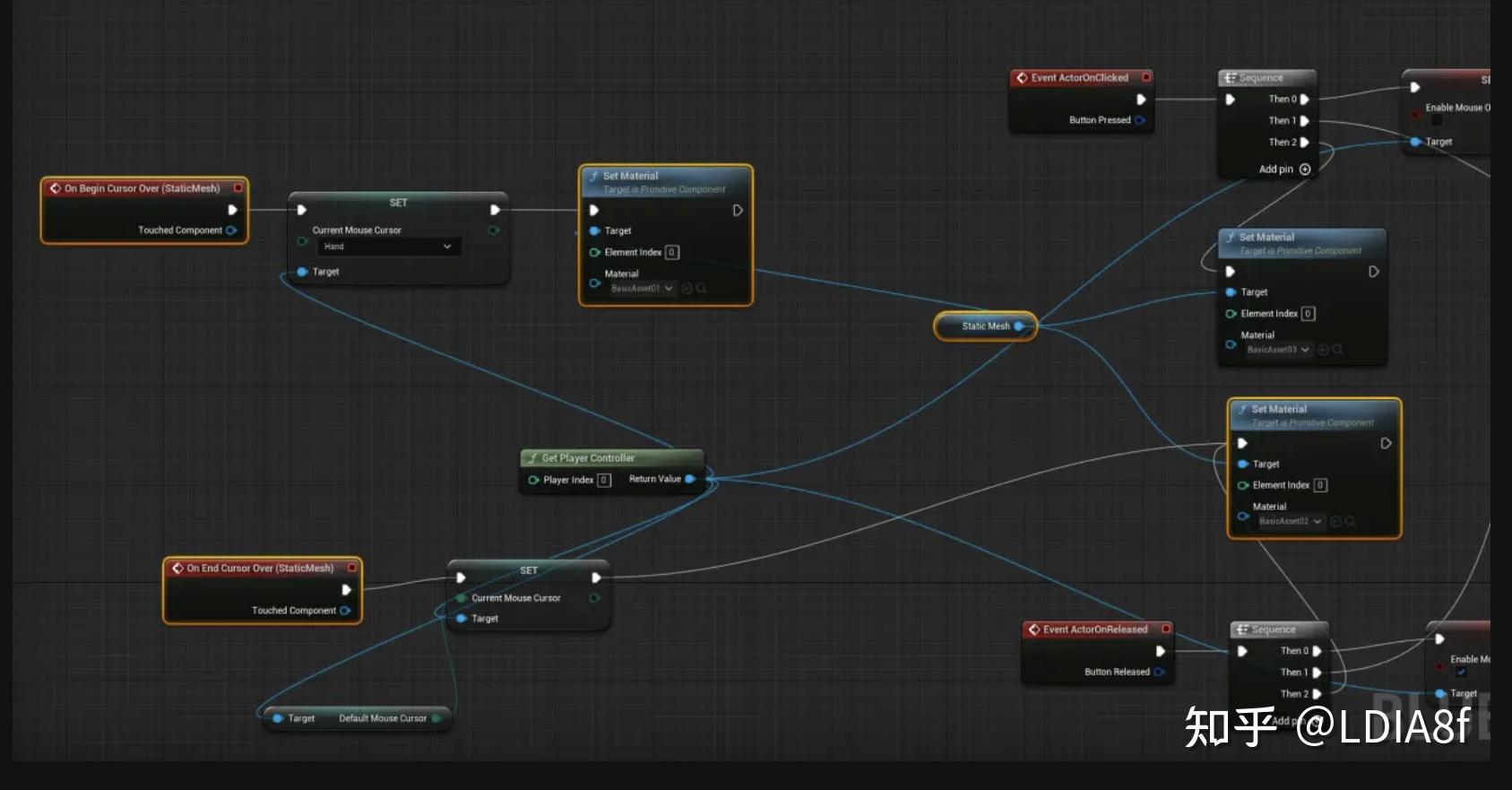Click Element Index pin on BasicAsset01 Set Material node
1512x790 pixels.
tap(594, 253)
